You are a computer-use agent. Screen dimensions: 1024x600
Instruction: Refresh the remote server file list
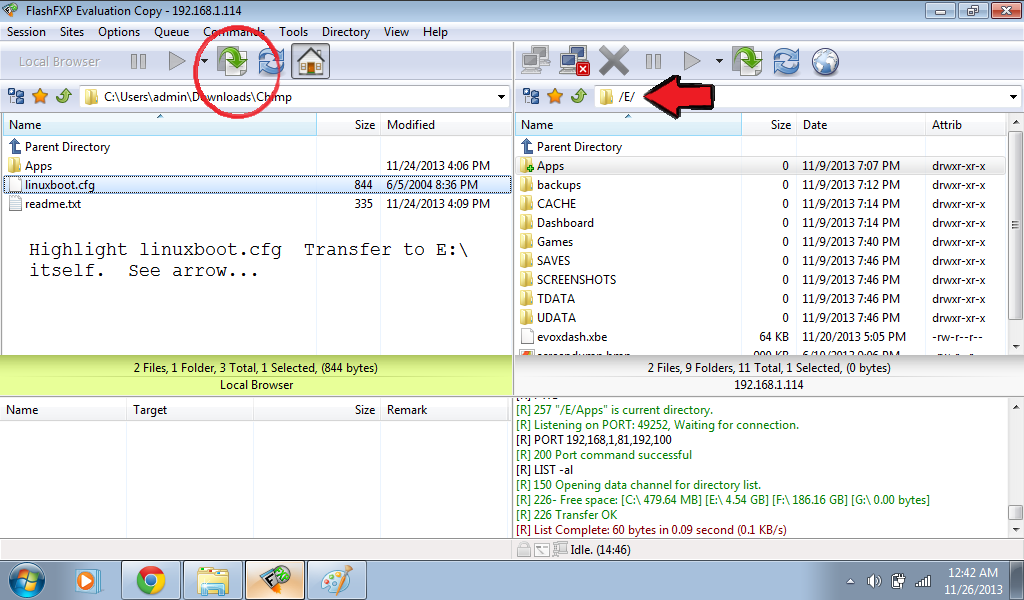click(786, 61)
